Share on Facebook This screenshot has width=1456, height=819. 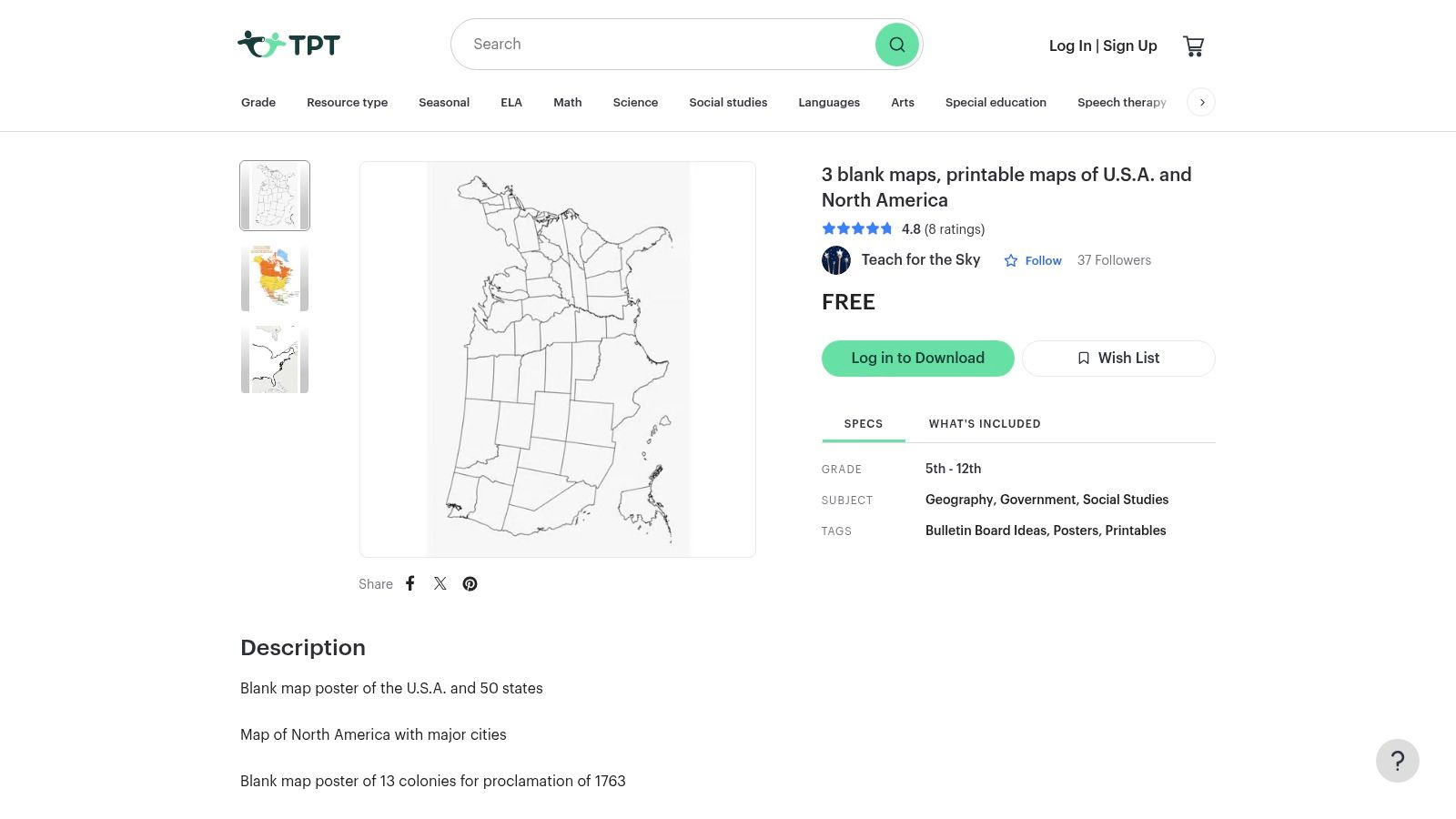(x=410, y=584)
